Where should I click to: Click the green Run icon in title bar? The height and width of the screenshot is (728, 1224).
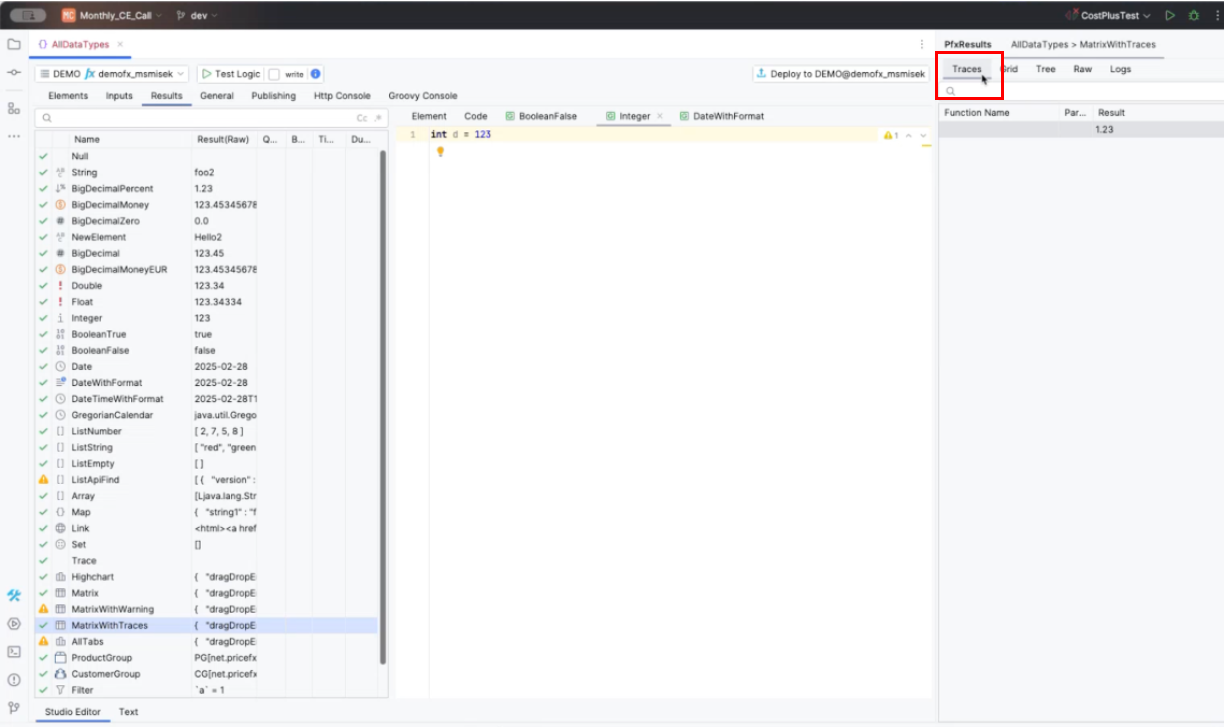[x=1170, y=16]
